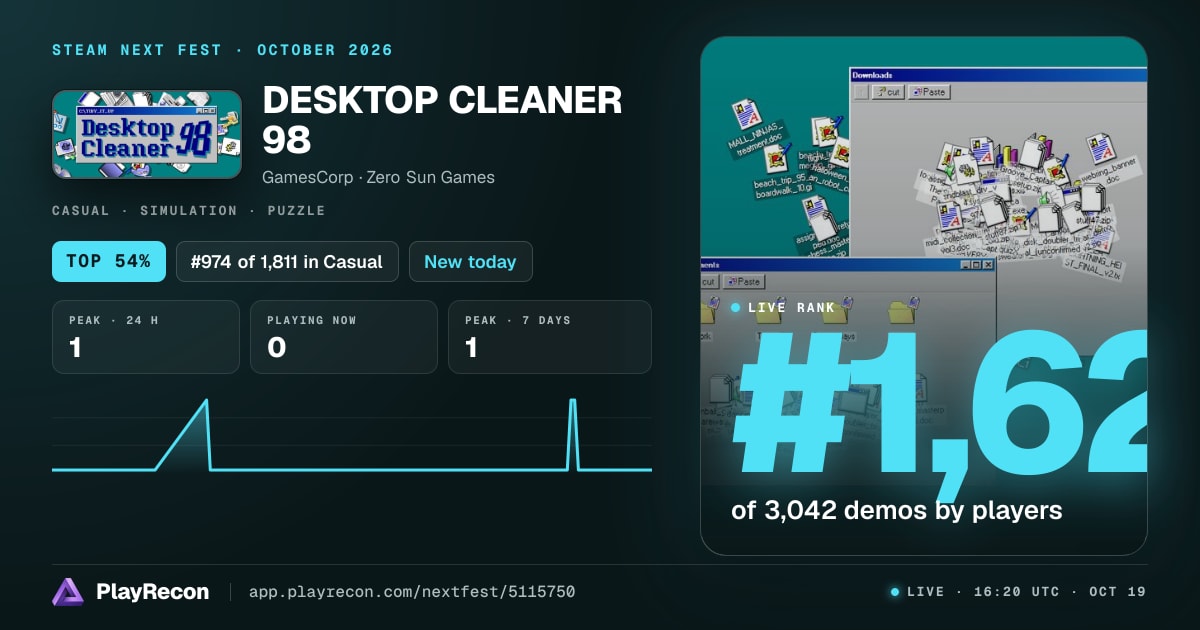
Task: Click the OCT 19 date in footer
Action: pyautogui.click(x=1117, y=592)
